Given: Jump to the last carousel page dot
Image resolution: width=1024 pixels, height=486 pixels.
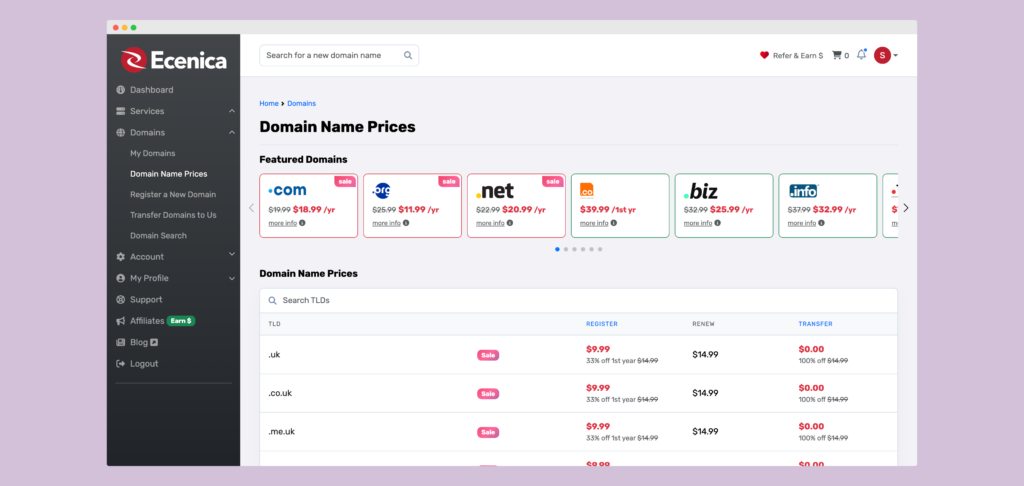Looking at the screenshot, I should tap(600, 249).
